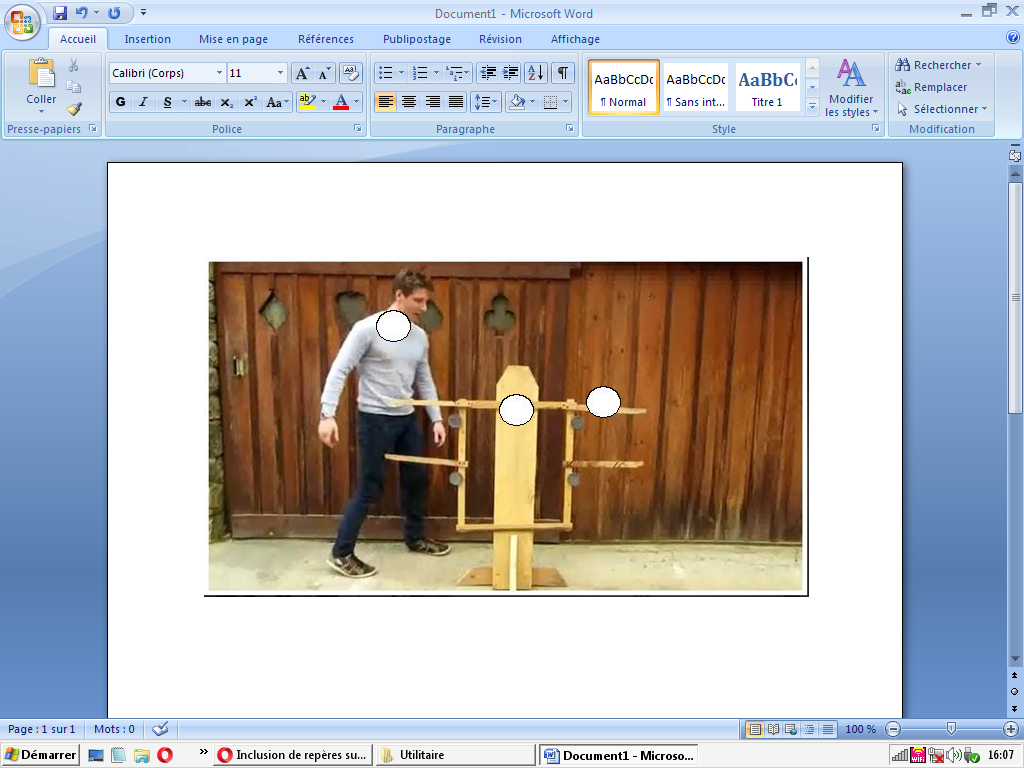Open Opera from the quick launch bar
This screenshot has width=1024, height=768.
[165, 755]
